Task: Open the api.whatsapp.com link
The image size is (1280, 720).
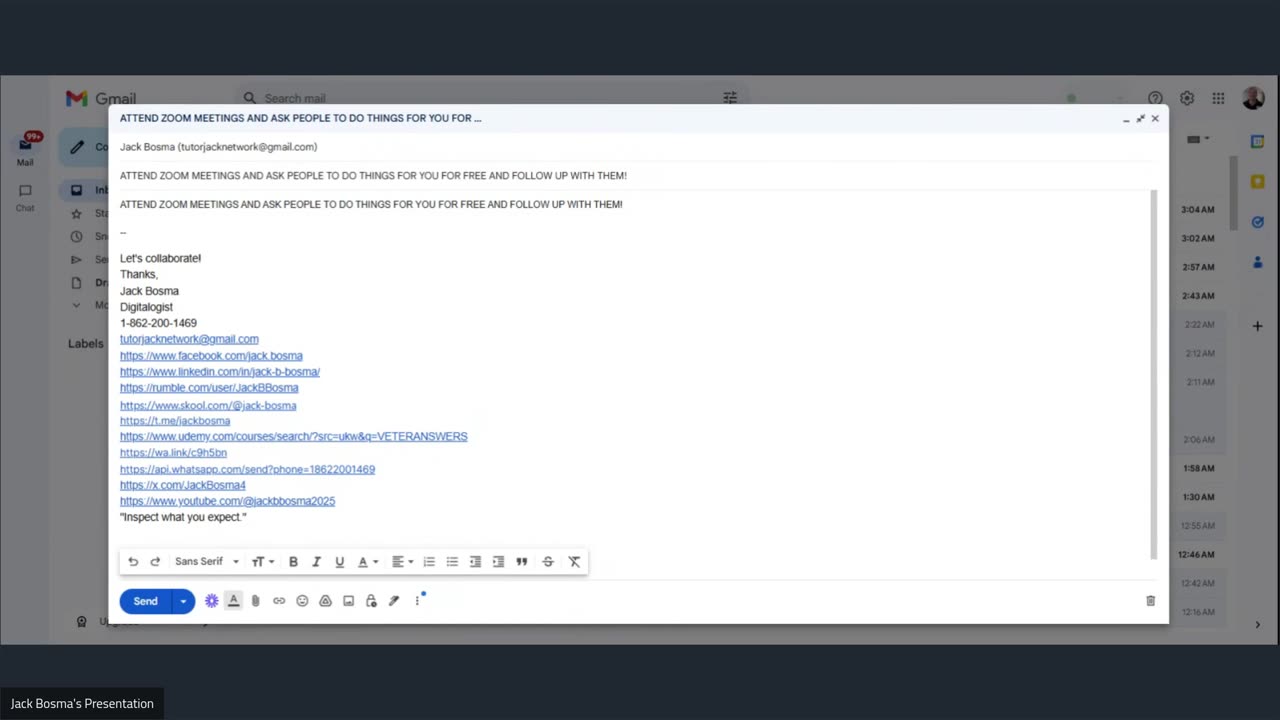Action: [247, 469]
